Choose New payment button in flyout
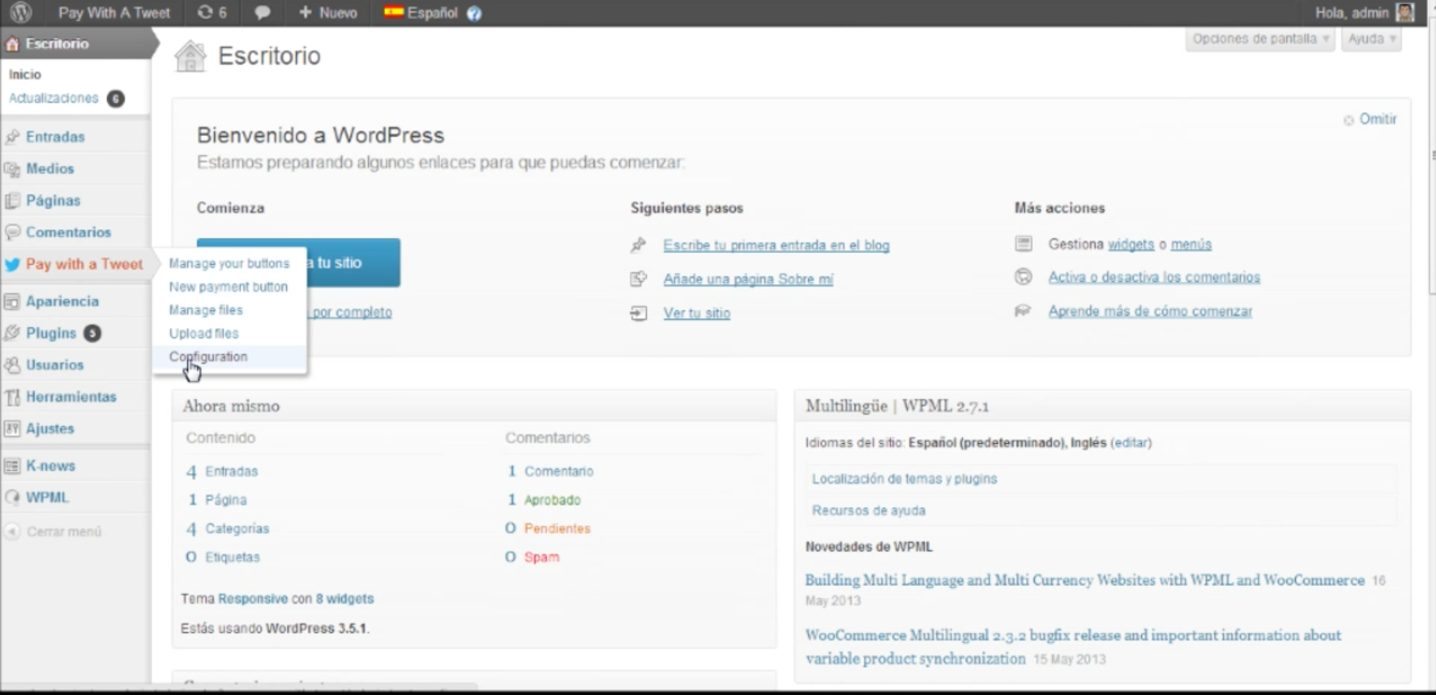 tap(228, 287)
